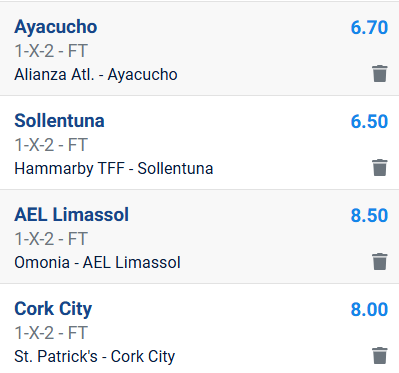Open match St. Patrick's - Cork City
The height and width of the screenshot is (373, 399).
point(95,357)
